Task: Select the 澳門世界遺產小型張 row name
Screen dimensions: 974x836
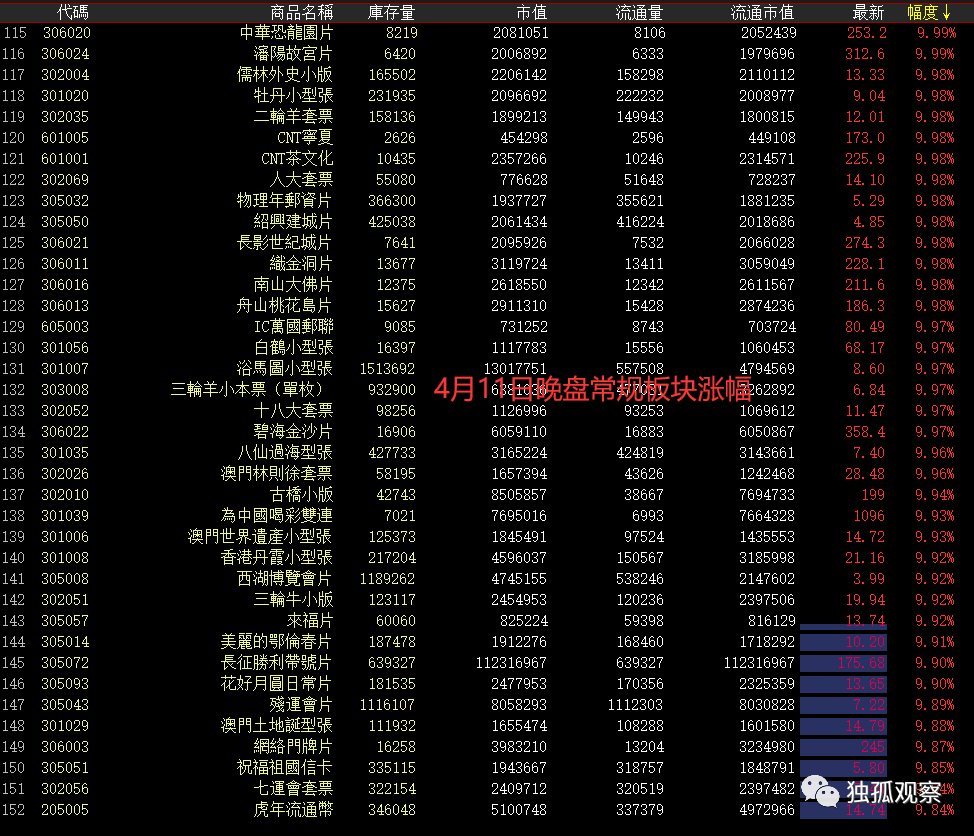Action: click(x=260, y=537)
